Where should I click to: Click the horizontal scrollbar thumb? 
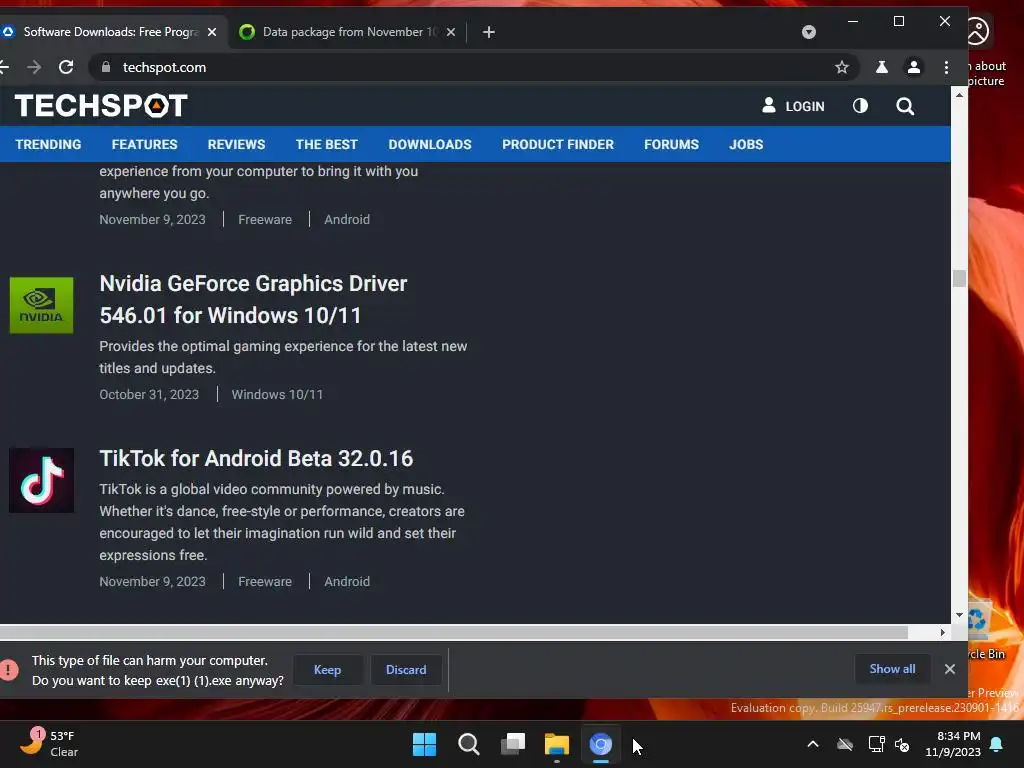point(454,632)
